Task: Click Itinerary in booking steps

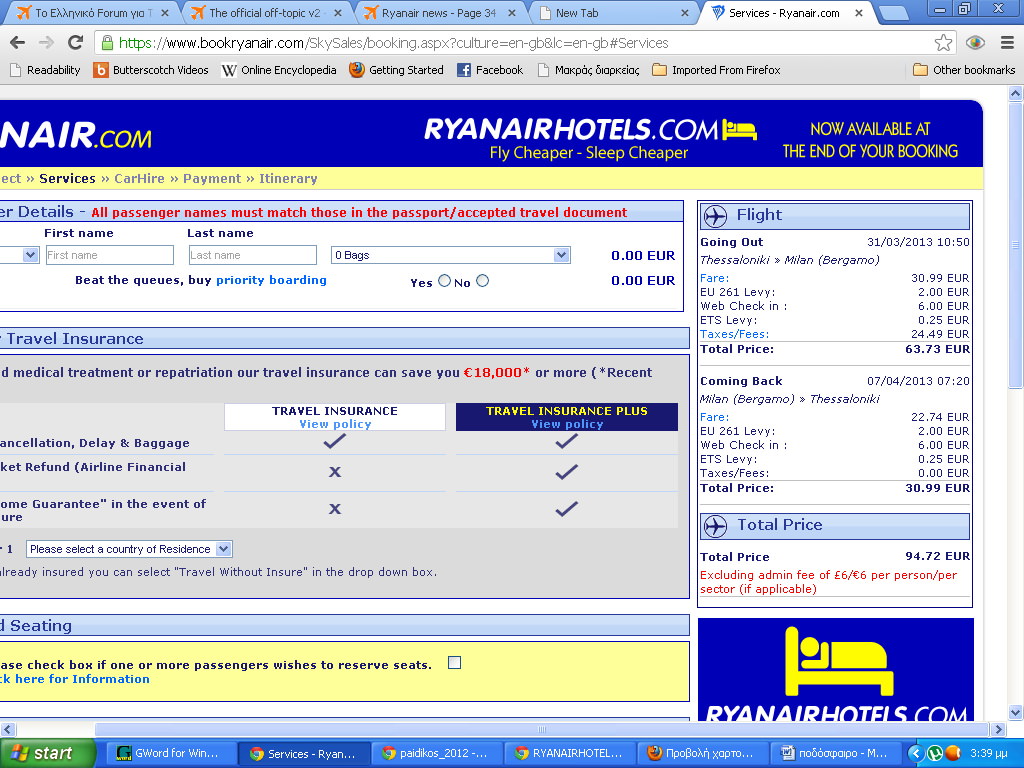Action: pyautogui.click(x=288, y=179)
